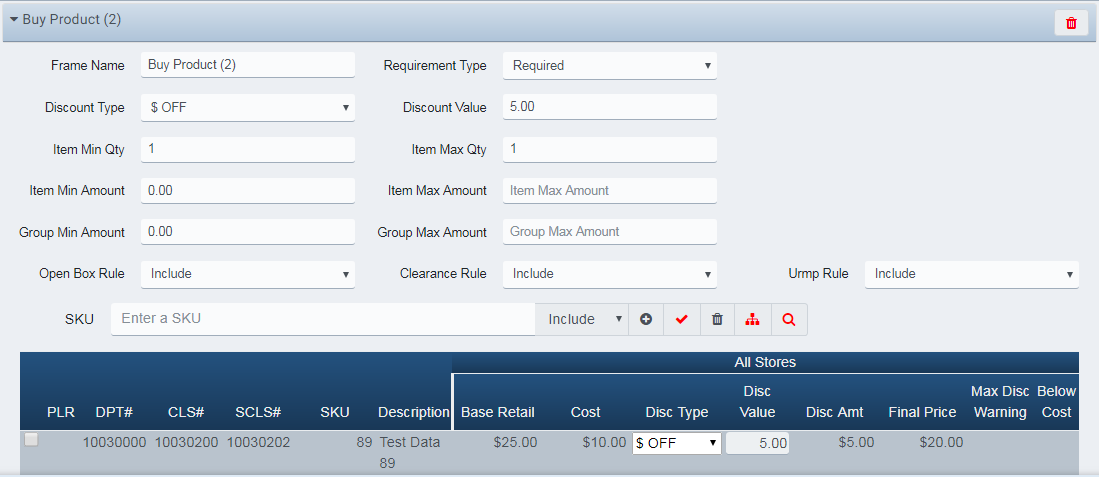
Task: Click the Frame Name text field
Action: (248, 65)
